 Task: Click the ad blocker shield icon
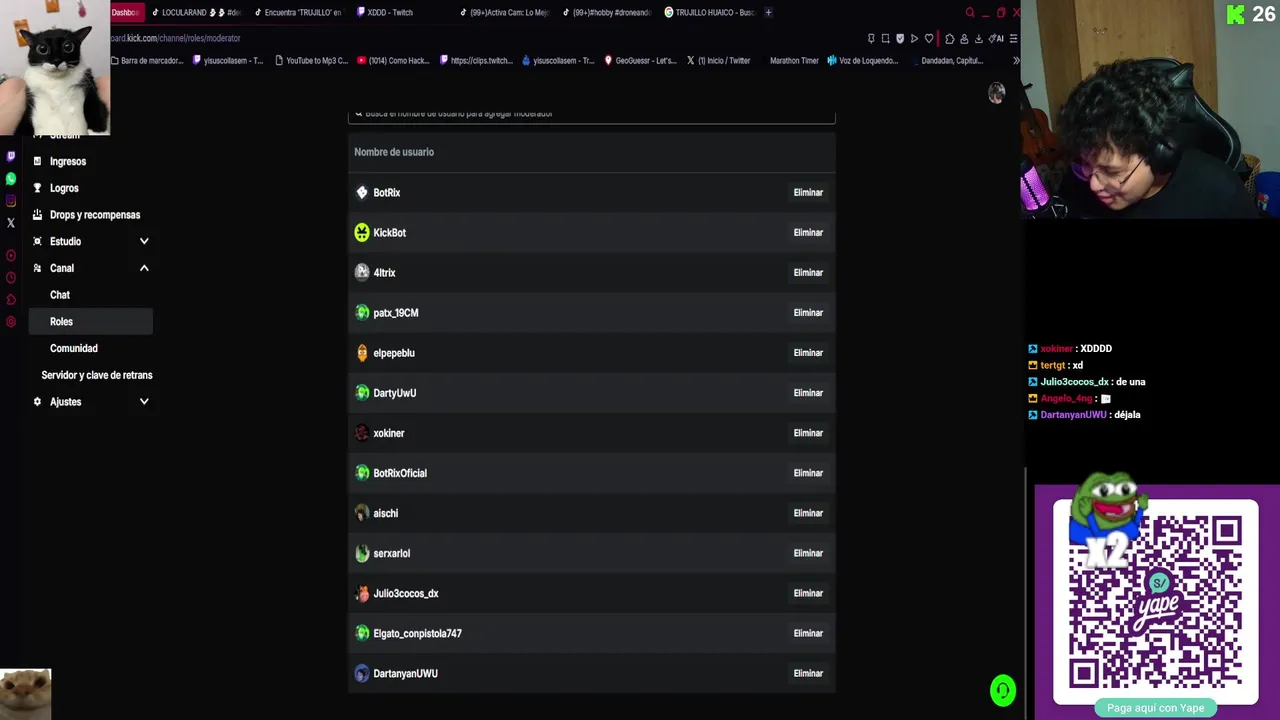tap(900, 39)
